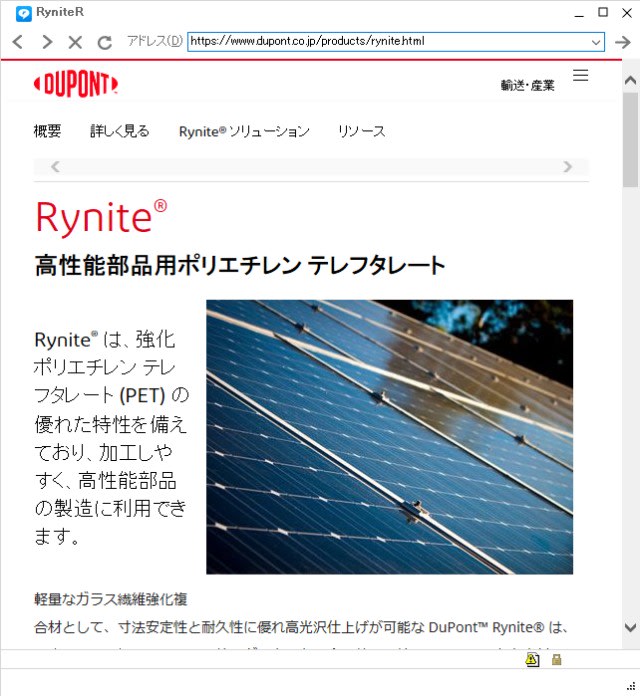Click the DuPont logo
Viewport: 640px width, 696px height.
coord(76,84)
